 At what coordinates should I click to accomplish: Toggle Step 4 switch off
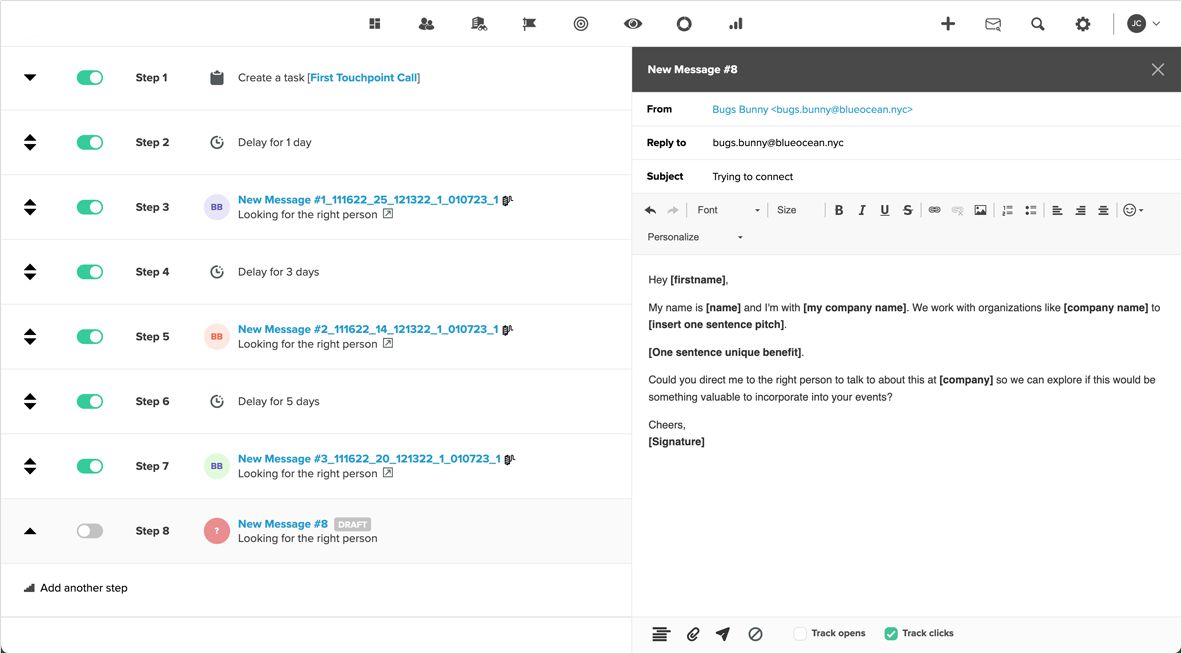[x=90, y=272]
